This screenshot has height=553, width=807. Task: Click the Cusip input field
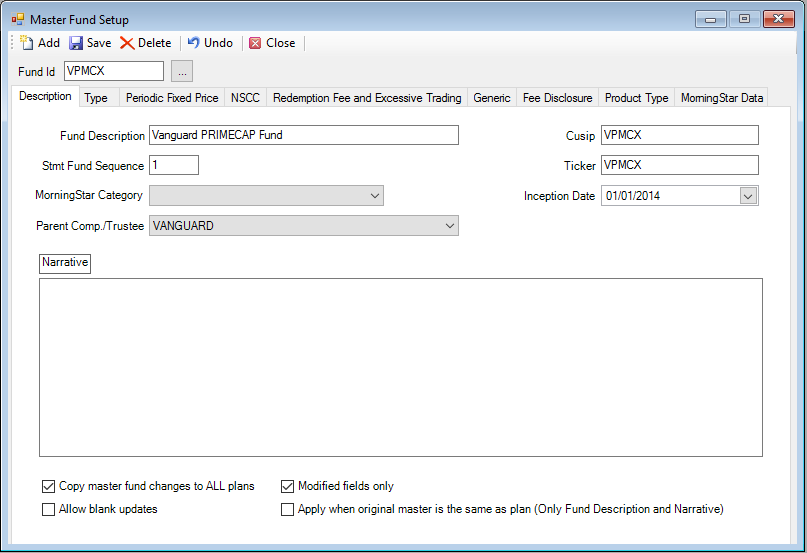(680, 135)
